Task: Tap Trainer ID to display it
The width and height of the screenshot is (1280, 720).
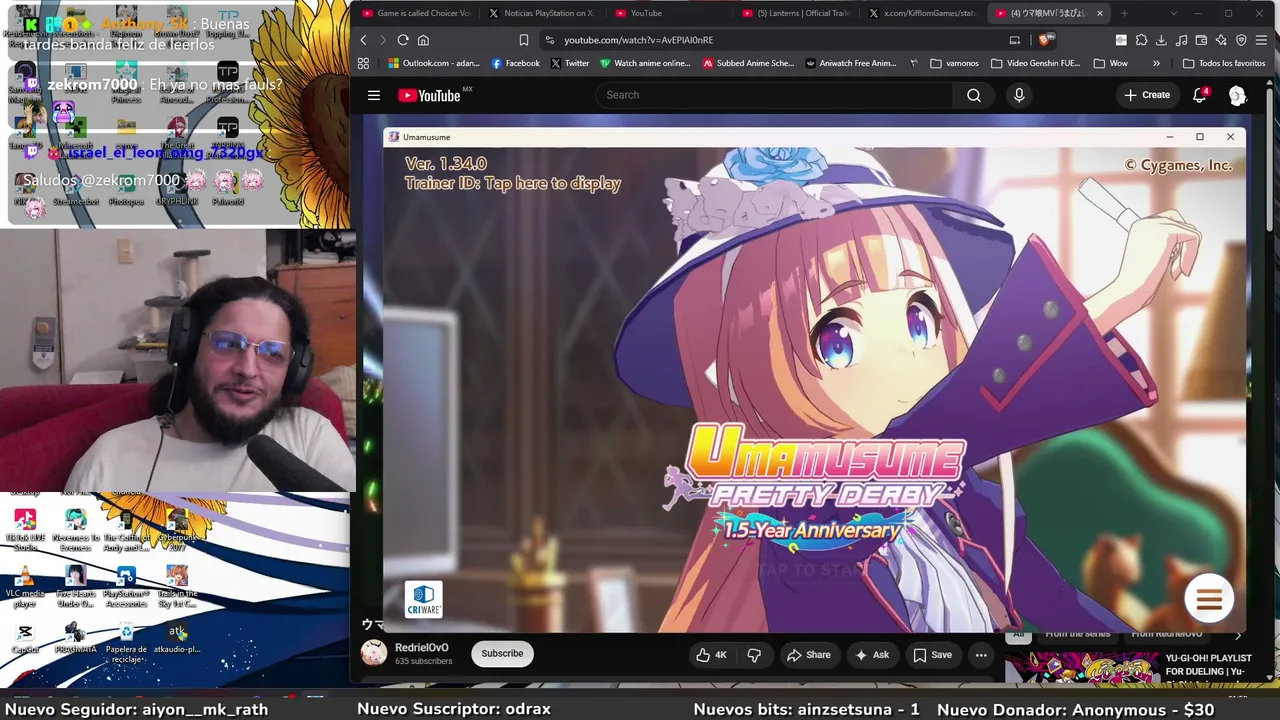Action: 513,184
